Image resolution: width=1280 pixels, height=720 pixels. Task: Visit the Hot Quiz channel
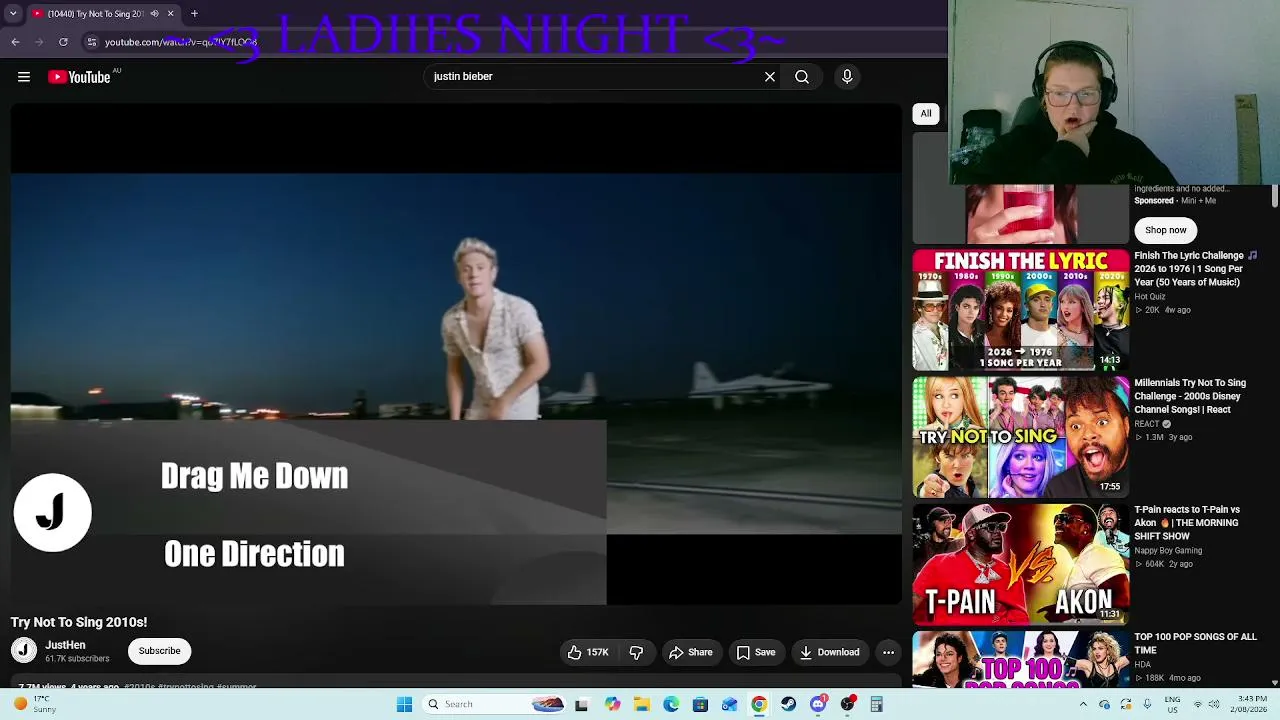point(1150,296)
